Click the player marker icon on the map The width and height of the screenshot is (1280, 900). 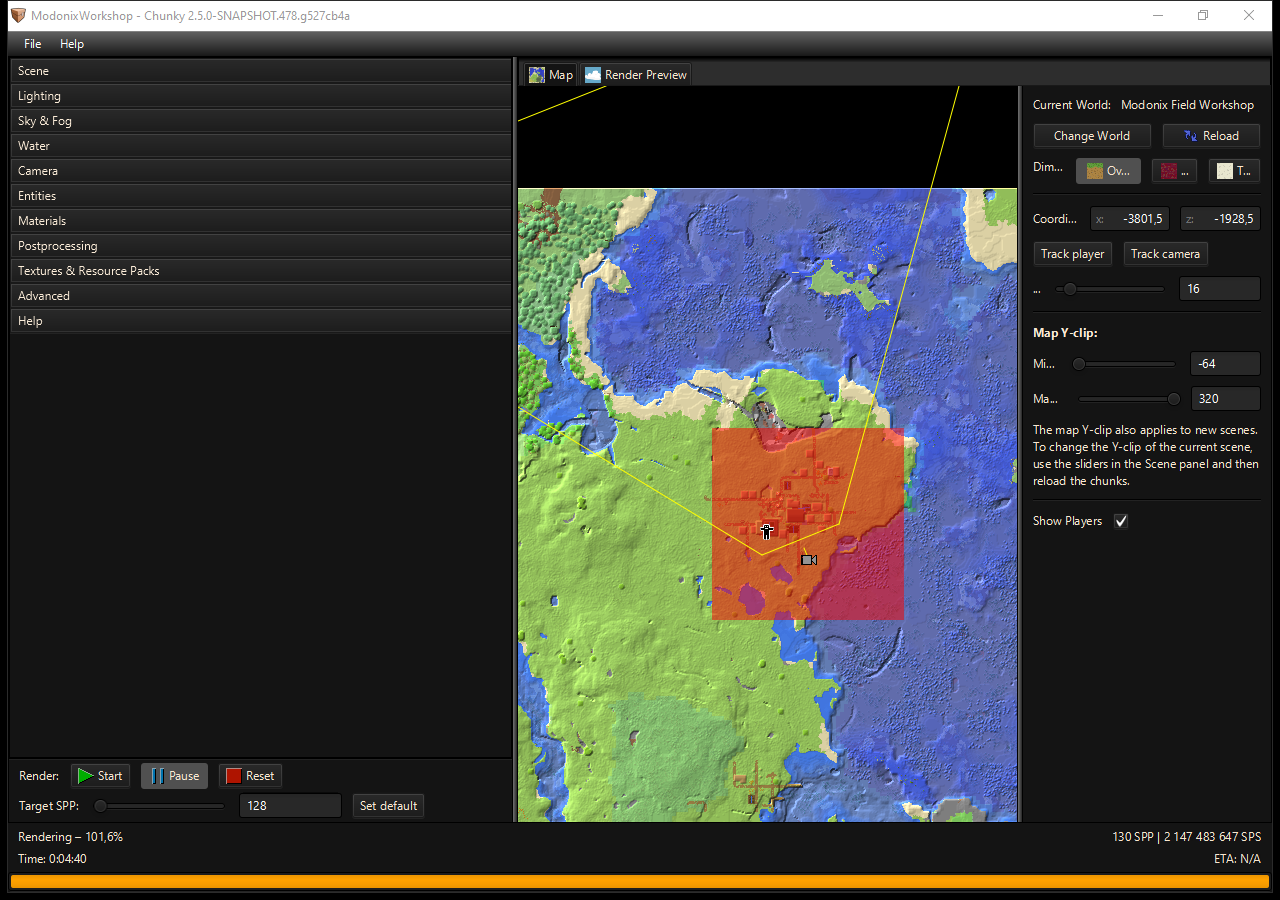tap(767, 531)
